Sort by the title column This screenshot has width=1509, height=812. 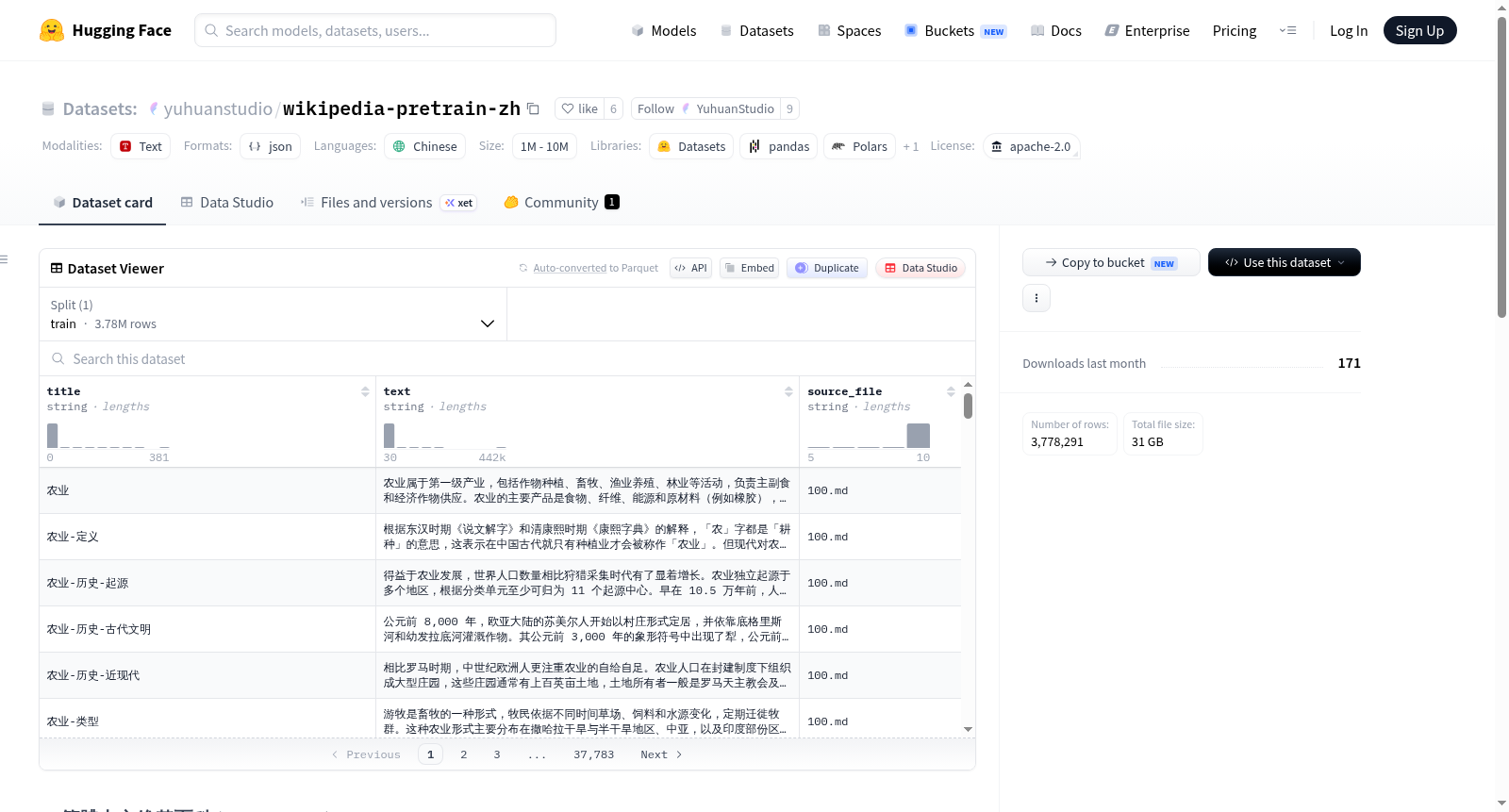(365, 391)
